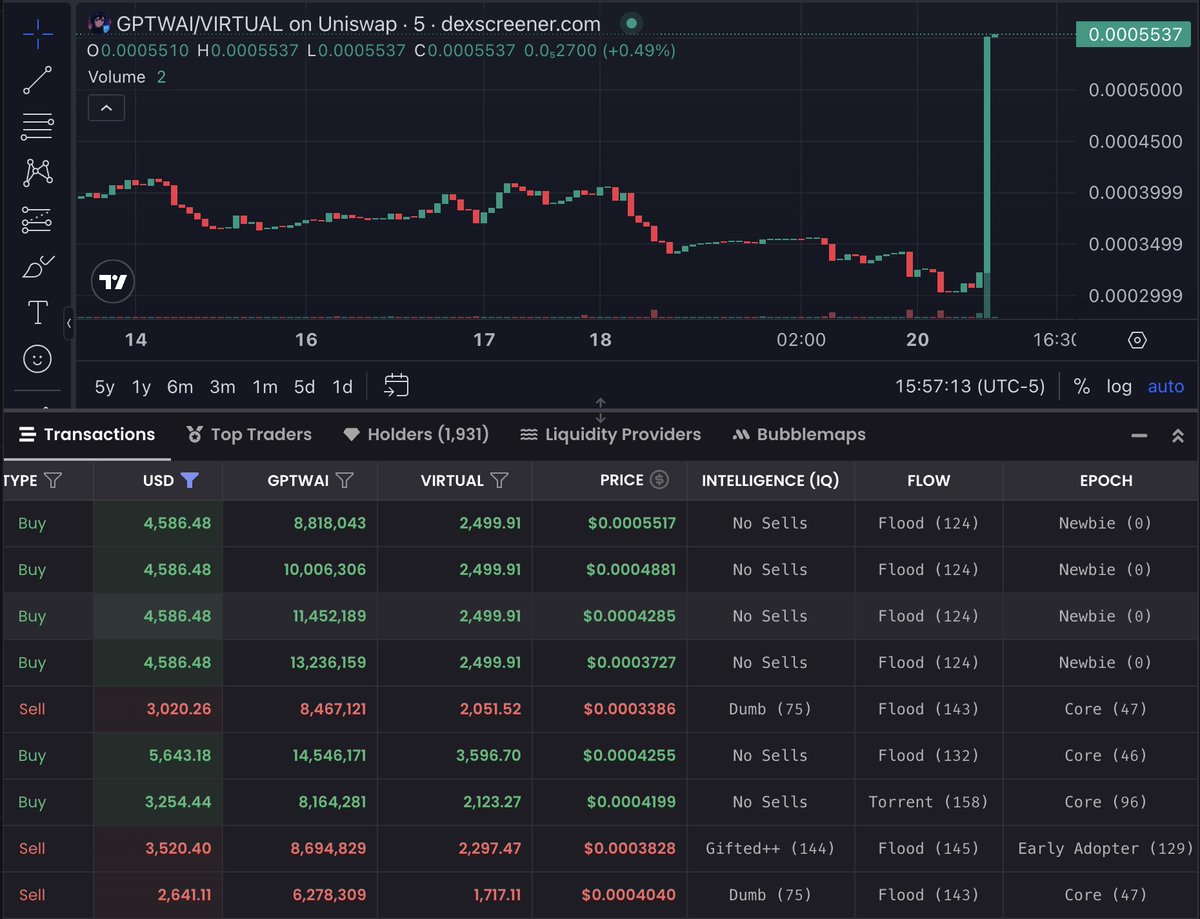Screen dimensions: 1200x919
Task: Set chart range to 1d
Action: pyautogui.click(x=342, y=387)
